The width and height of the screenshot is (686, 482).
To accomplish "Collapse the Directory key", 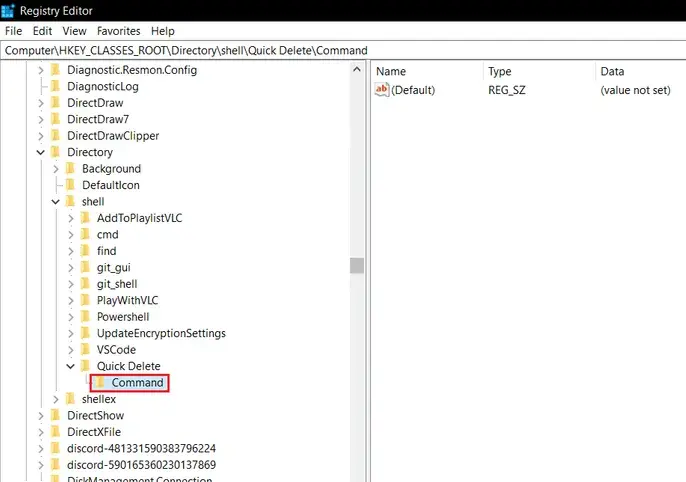I will 41,152.
